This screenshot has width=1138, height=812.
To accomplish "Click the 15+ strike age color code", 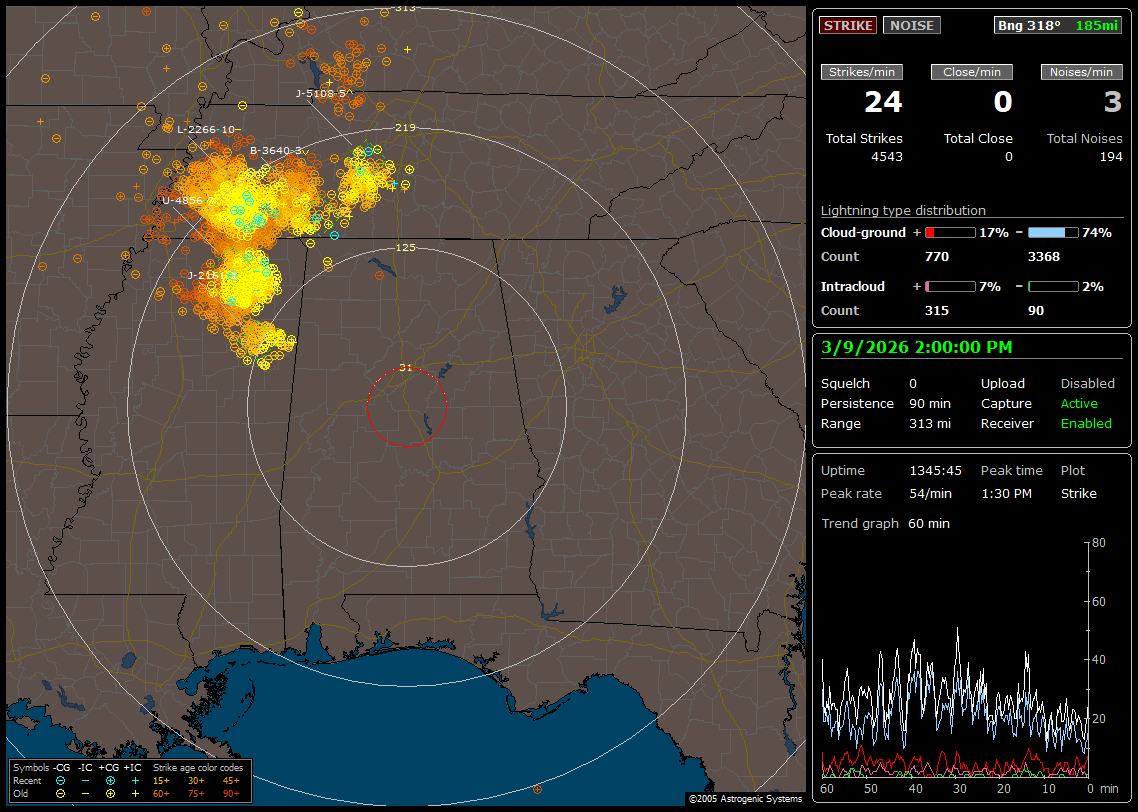I will pyautogui.click(x=161, y=780).
